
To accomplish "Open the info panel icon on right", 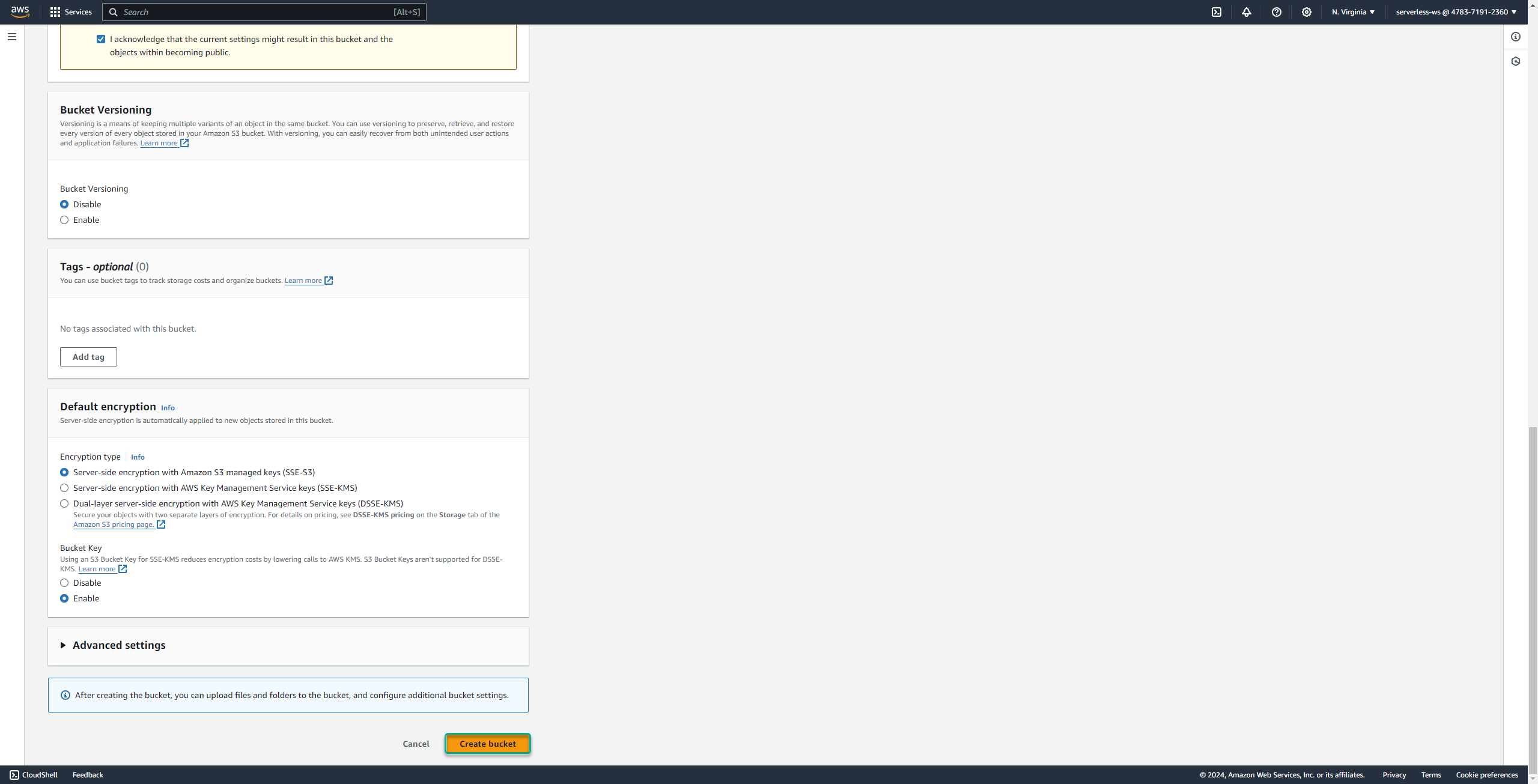I will (1516, 37).
